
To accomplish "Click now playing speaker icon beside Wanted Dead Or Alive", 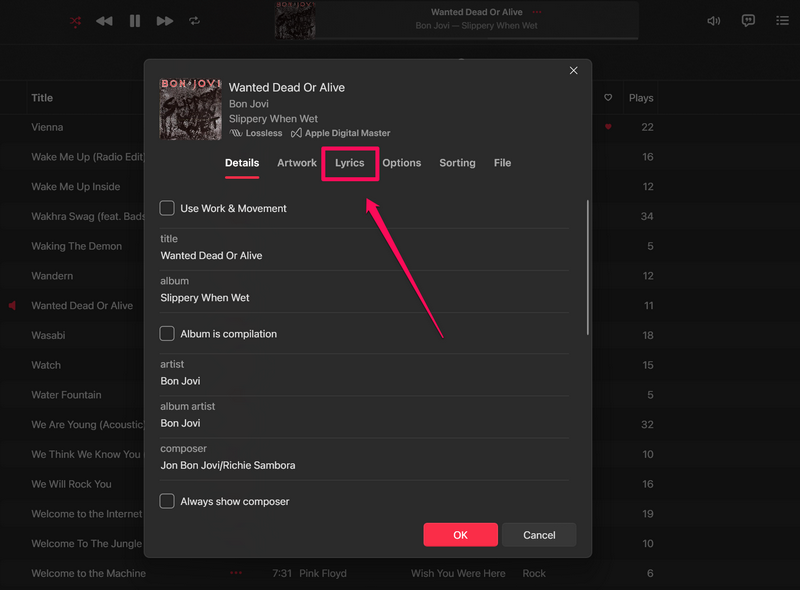I will click(x=12, y=306).
